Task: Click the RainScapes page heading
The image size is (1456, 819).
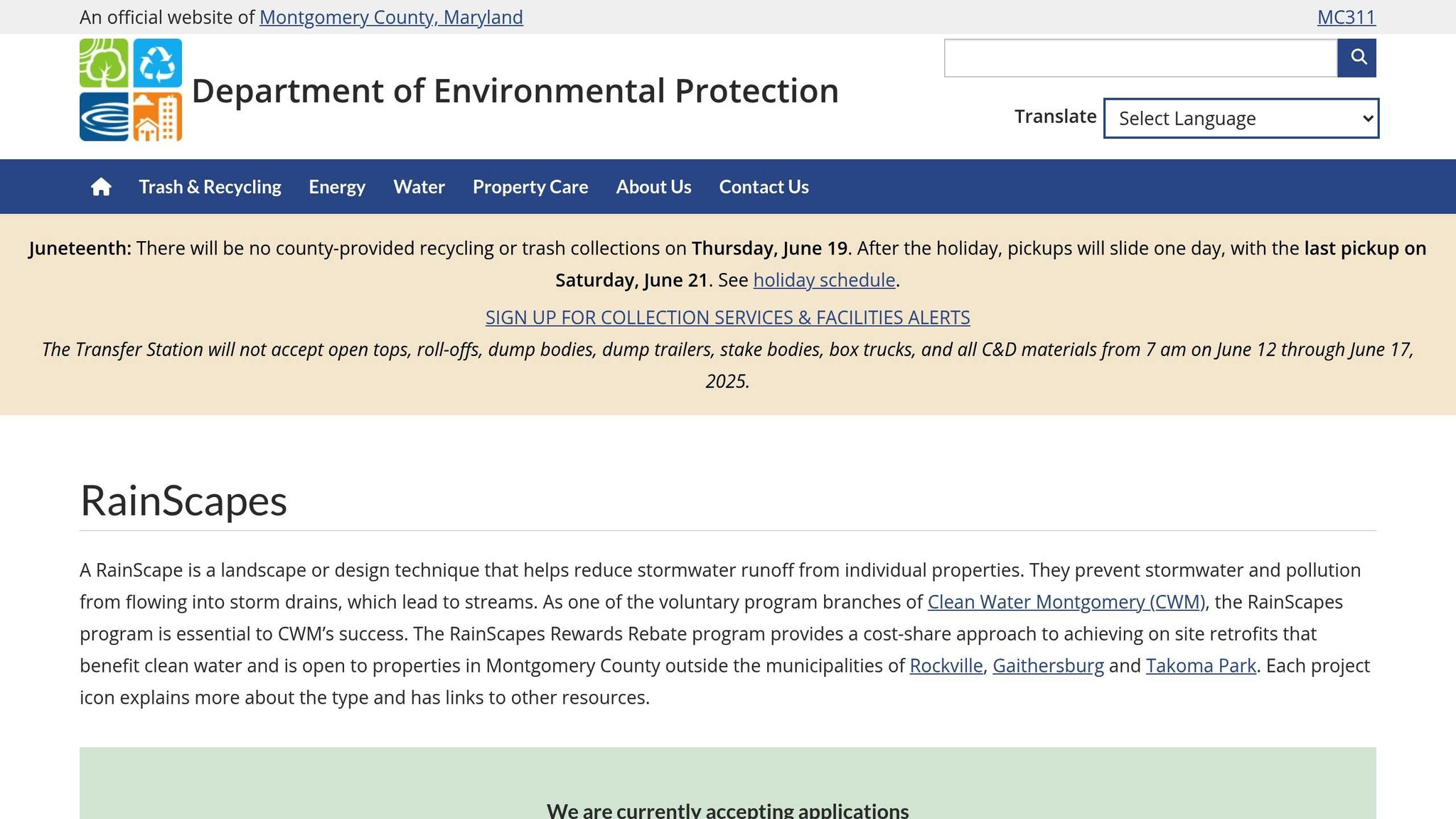Action: 183,500
